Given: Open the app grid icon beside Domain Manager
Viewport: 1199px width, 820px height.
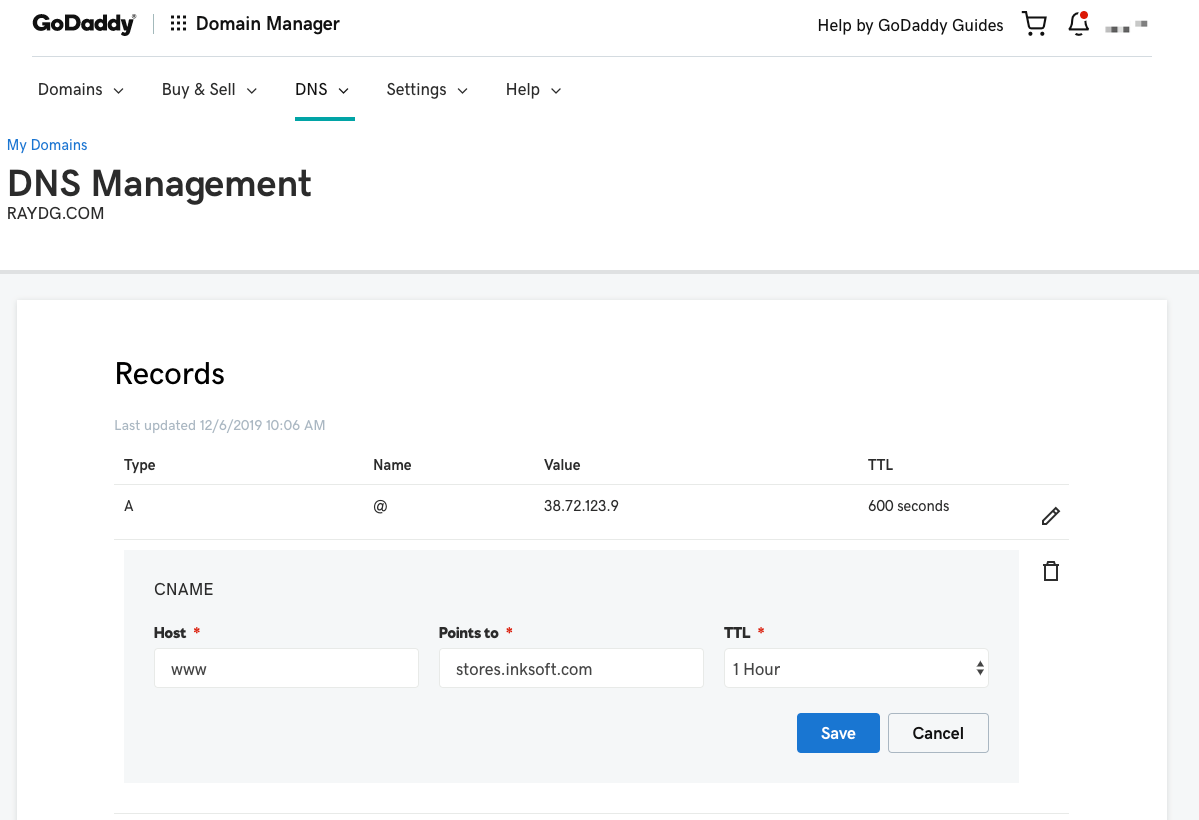Looking at the screenshot, I should (x=178, y=24).
